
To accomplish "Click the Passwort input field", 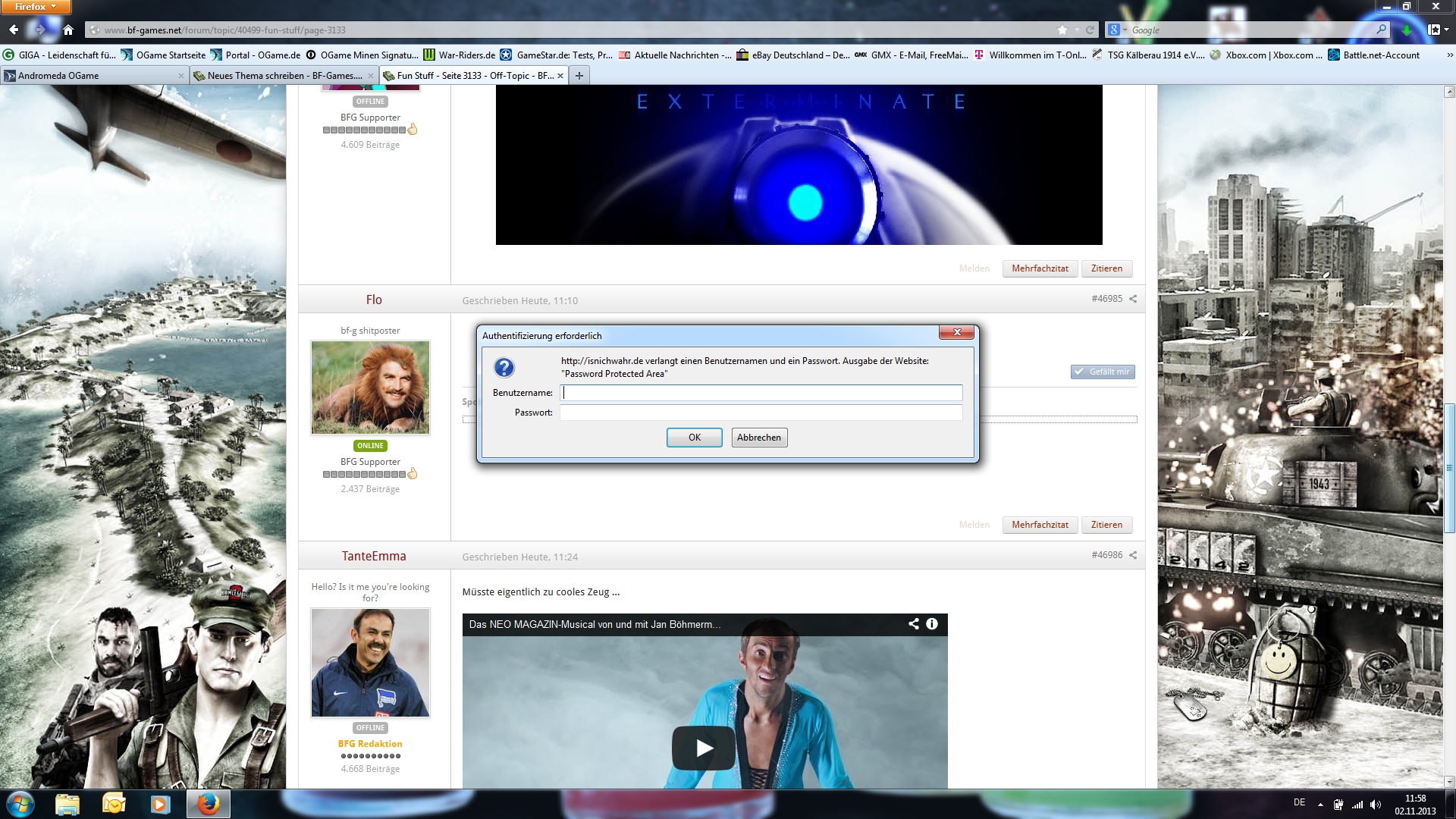I will pyautogui.click(x=761, y=413).
